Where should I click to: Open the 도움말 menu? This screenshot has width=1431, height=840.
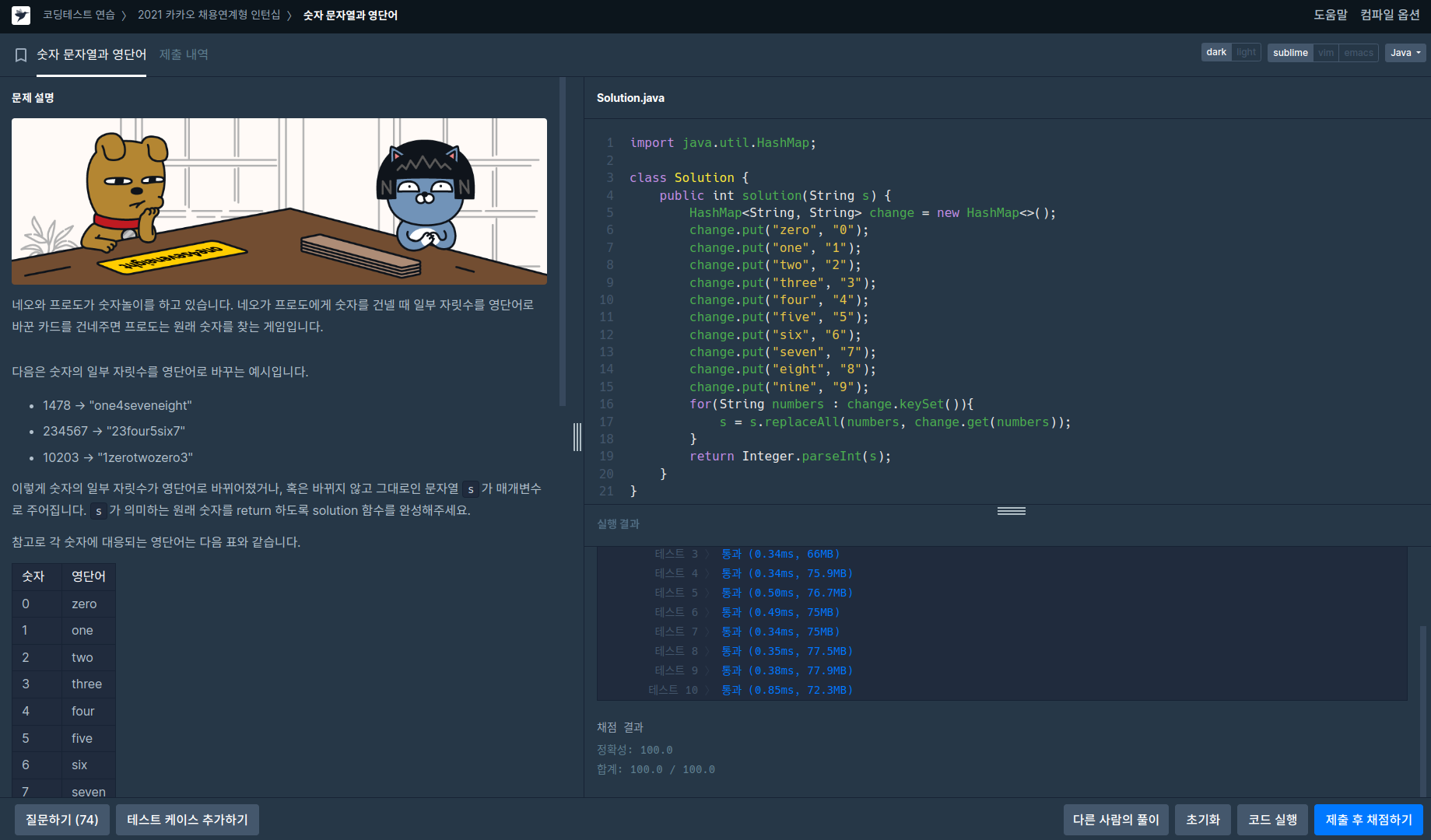(x=1331, y=15)
